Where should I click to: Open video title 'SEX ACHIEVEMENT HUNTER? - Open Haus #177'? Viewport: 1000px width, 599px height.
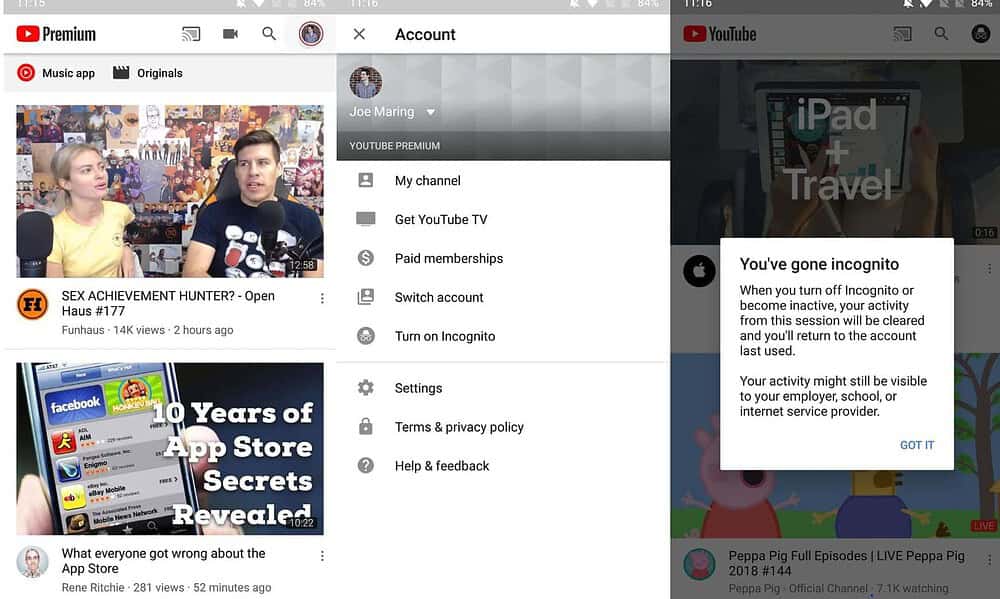[x=168, y=303]
